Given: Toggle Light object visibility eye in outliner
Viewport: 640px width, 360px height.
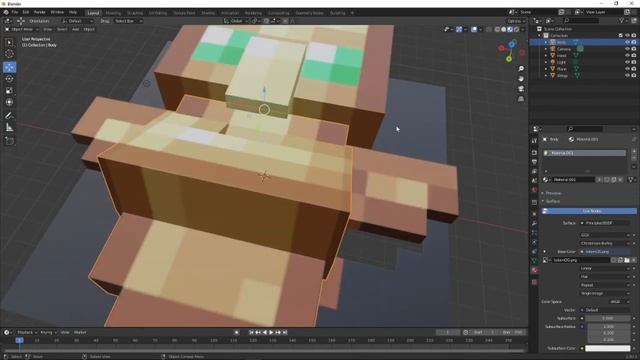Looking at the screenshot, I should (627, 62).
